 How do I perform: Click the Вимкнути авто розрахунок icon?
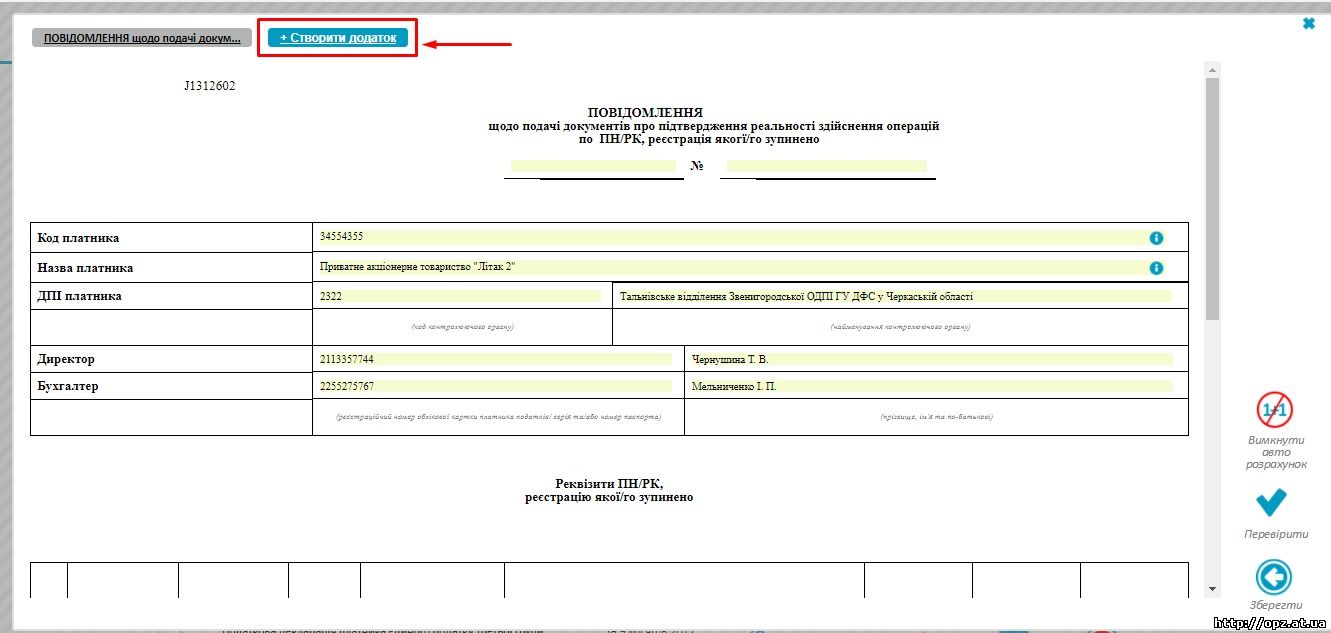tap(1275, 410)
